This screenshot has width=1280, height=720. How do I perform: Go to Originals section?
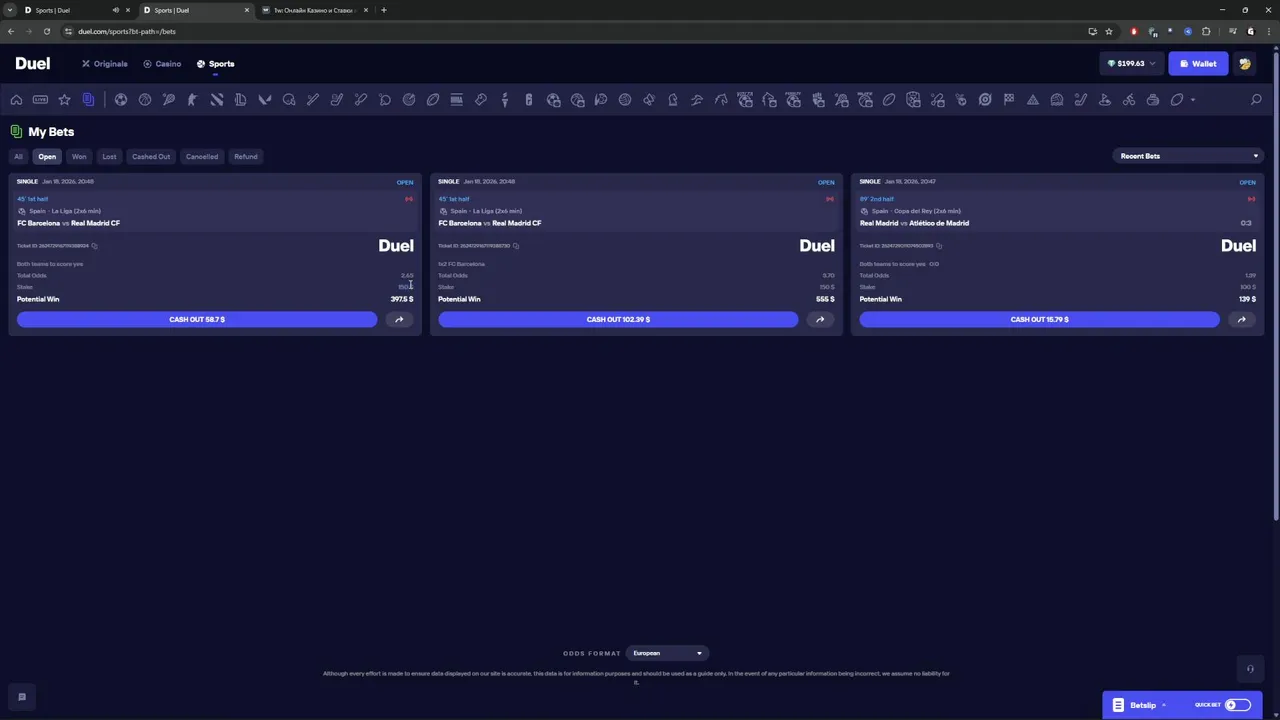coord(105,64)
